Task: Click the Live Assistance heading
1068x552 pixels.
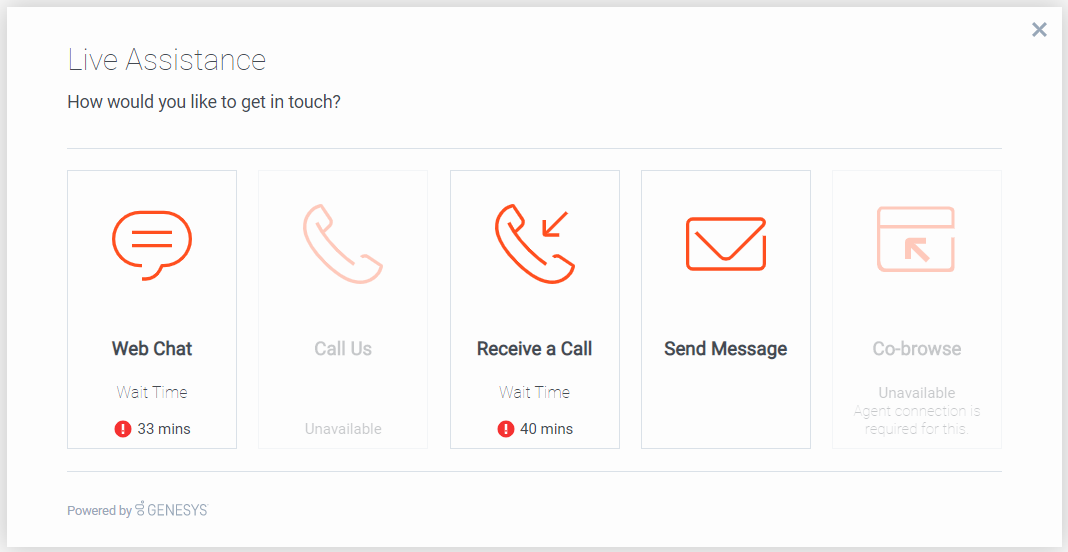Action: (x=167, y=60)
